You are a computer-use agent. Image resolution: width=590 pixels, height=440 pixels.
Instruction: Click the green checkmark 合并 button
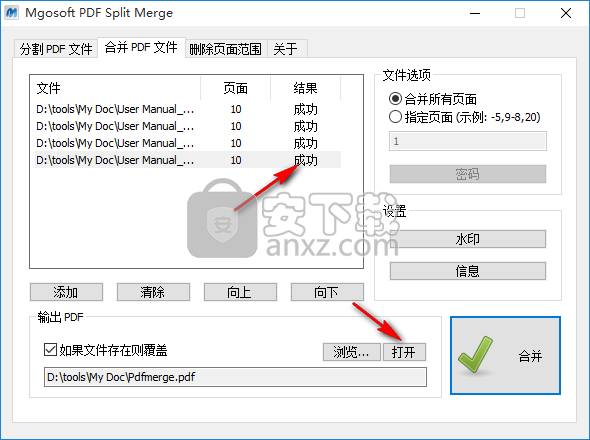point(505,356)
